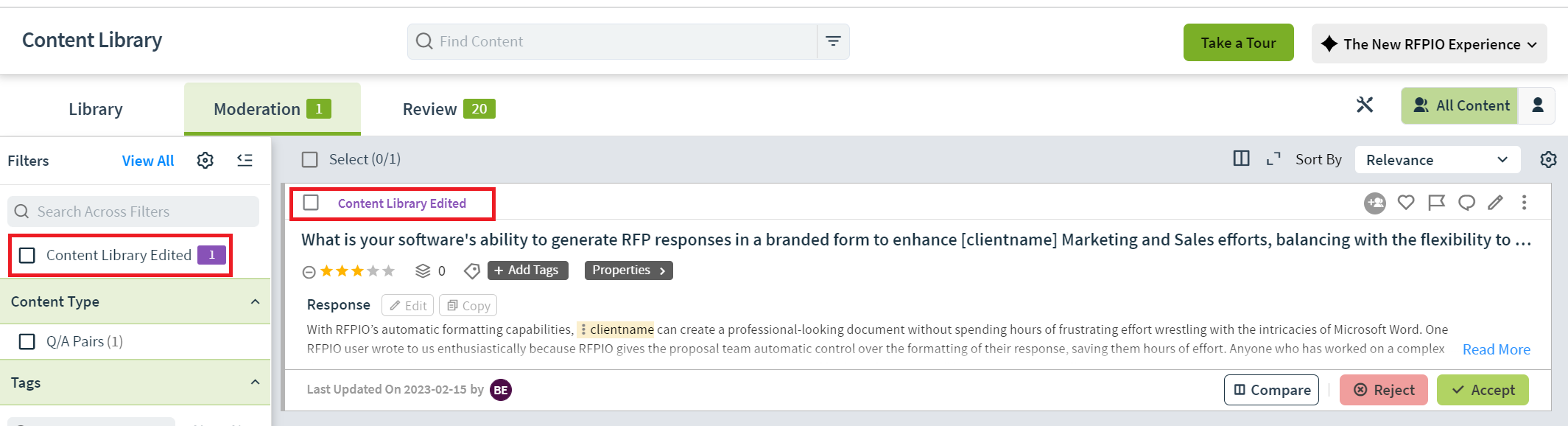
Task: Flag this content entry
Action: (x=1436, y=202)
